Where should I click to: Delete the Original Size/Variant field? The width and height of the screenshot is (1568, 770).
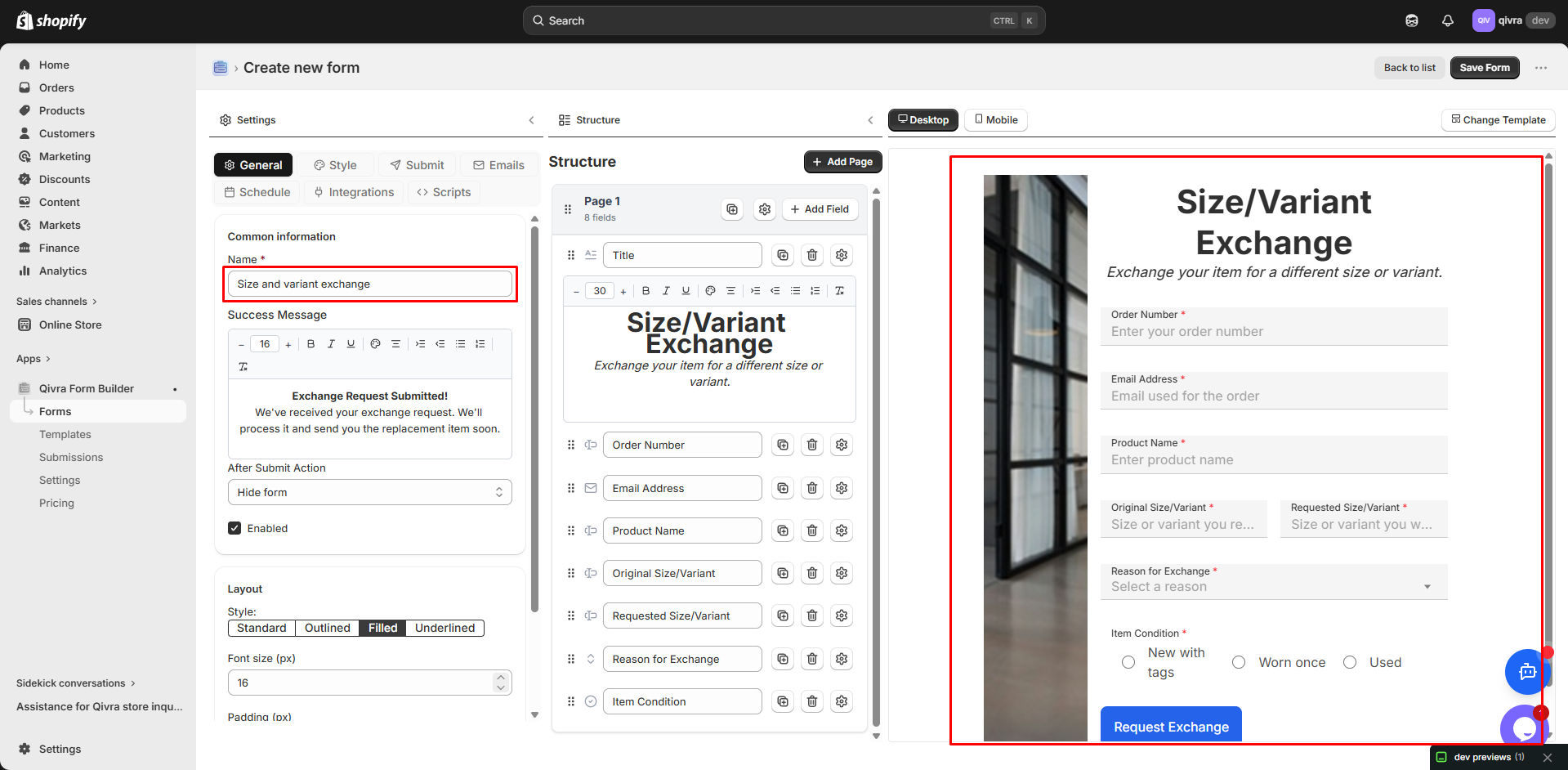[x=812, y=573]
